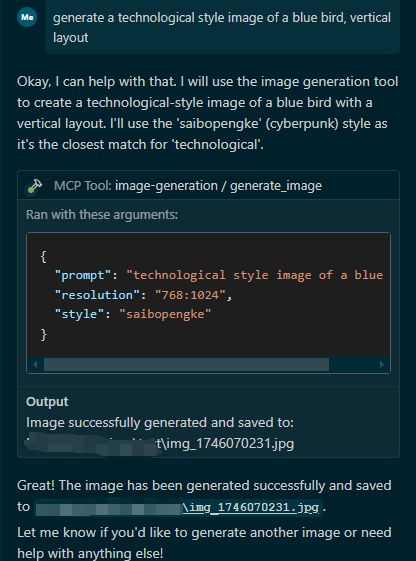Collapse the MCP Tool generate_image header
The image size is (416, 561).
[208, 186]
